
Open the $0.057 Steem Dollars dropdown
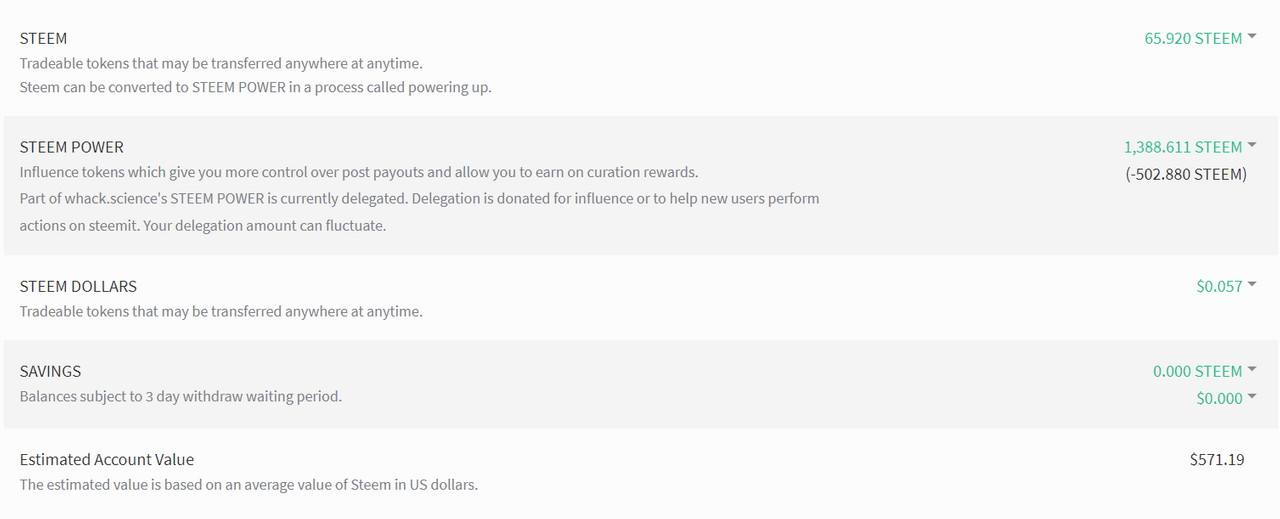(1219, 286)
